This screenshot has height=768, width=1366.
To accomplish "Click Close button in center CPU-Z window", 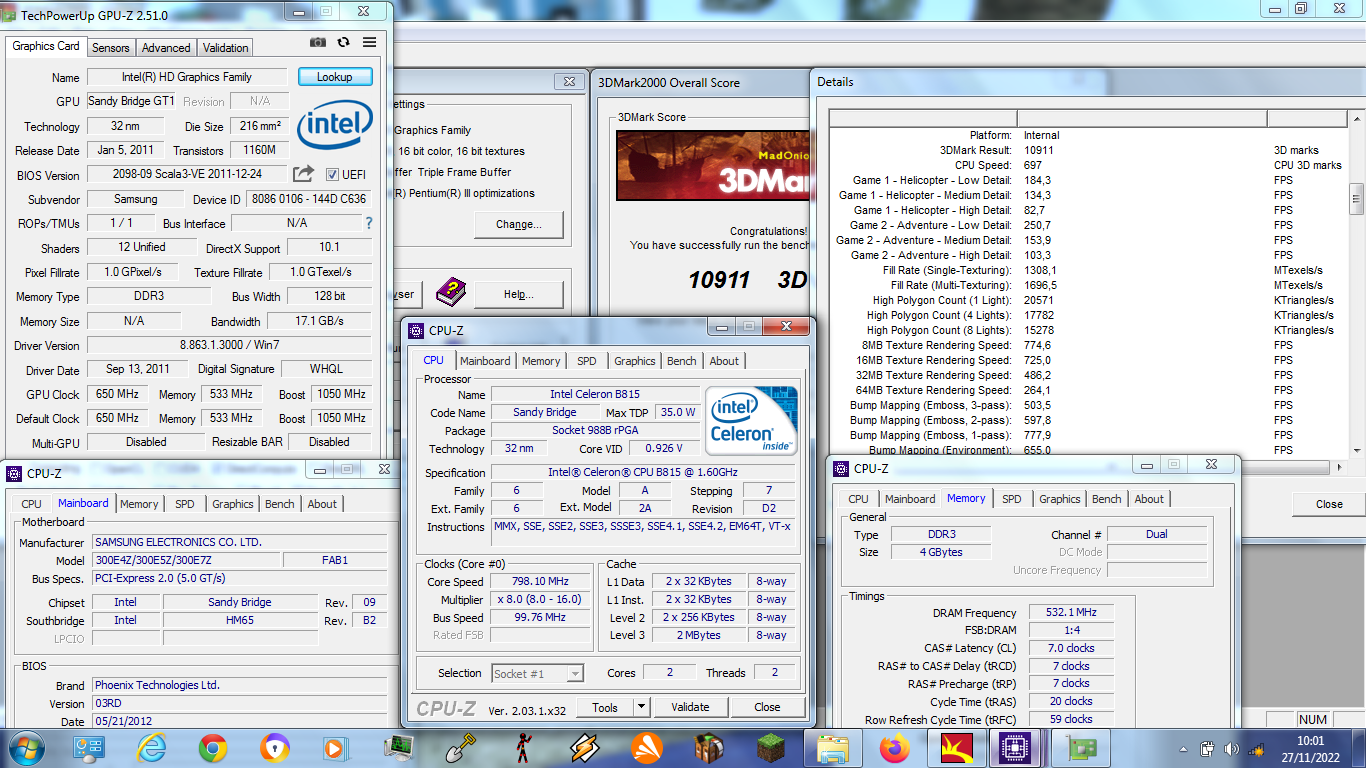I will tap(767, 707).
